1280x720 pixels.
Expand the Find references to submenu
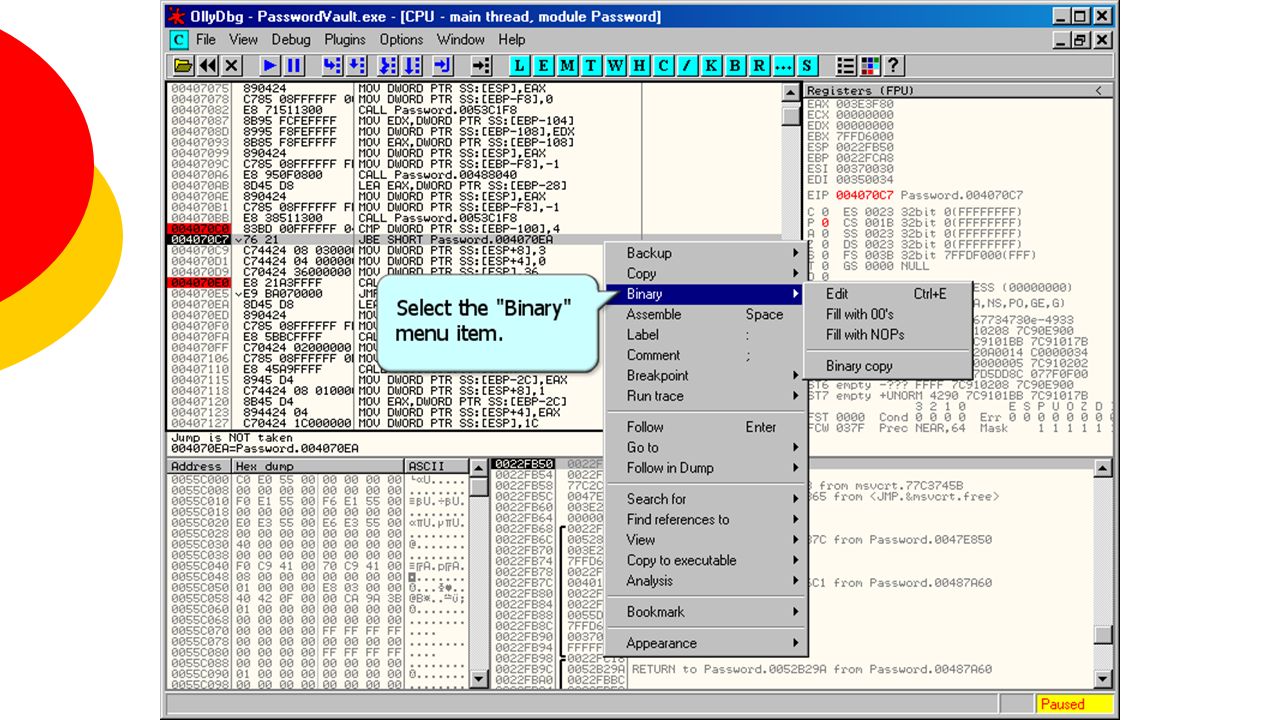tap(705, 519)
